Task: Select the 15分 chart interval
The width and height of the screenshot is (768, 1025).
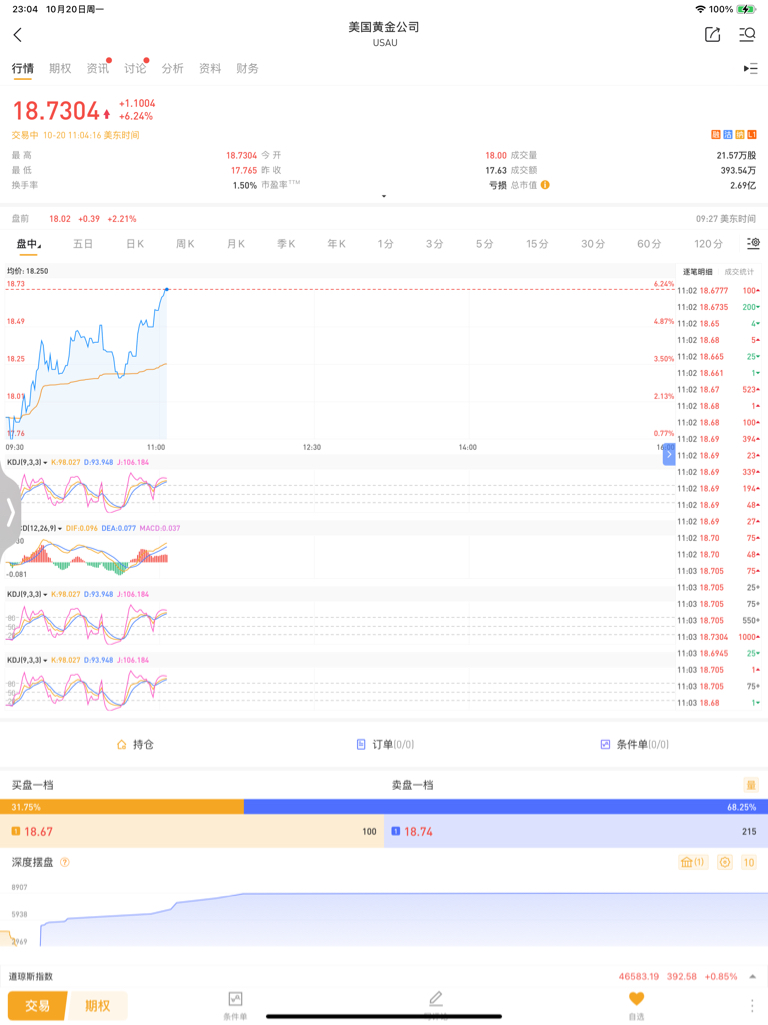Action: [537, 244]
